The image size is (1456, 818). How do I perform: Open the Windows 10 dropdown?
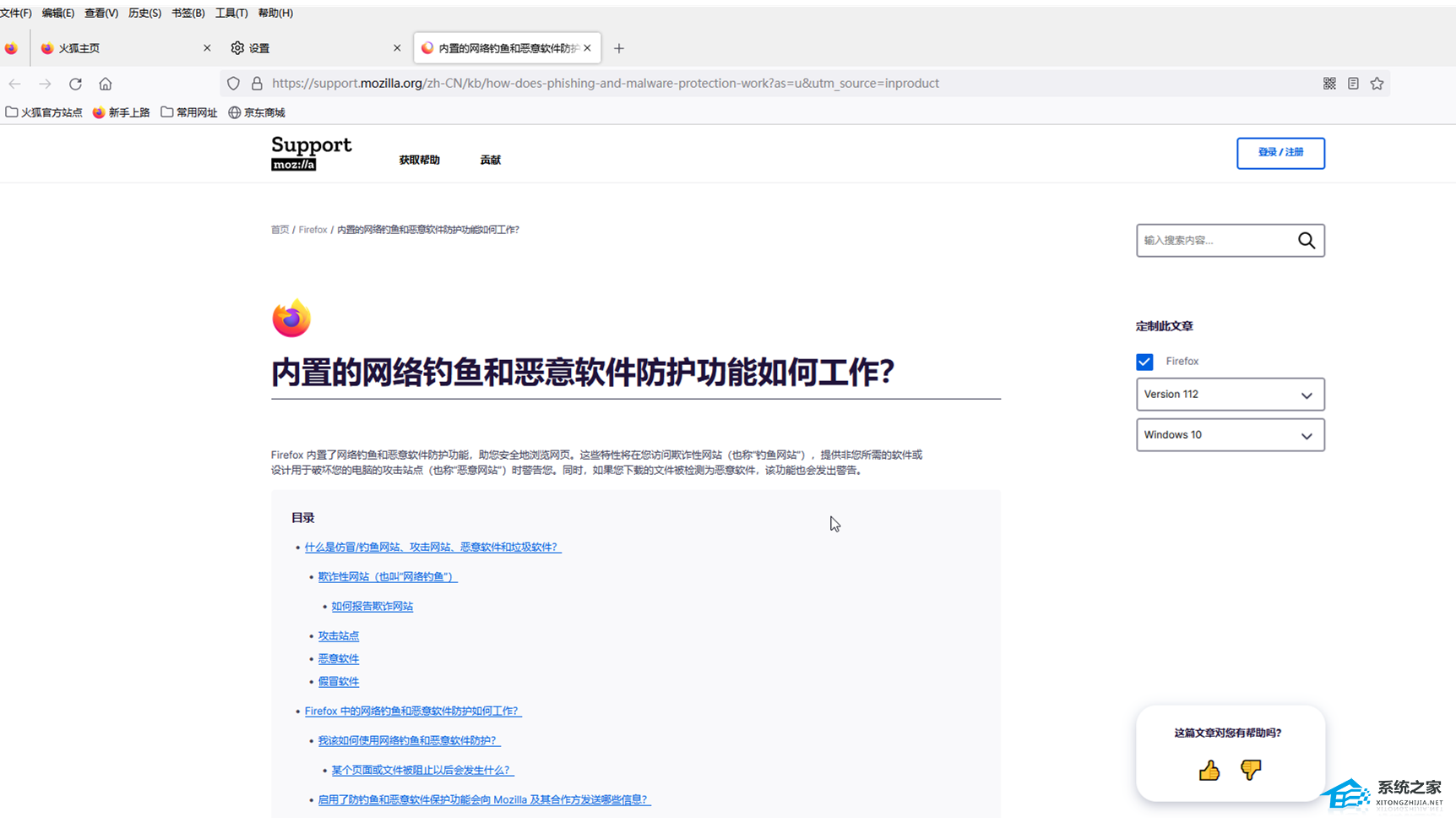coord(1230,434)
